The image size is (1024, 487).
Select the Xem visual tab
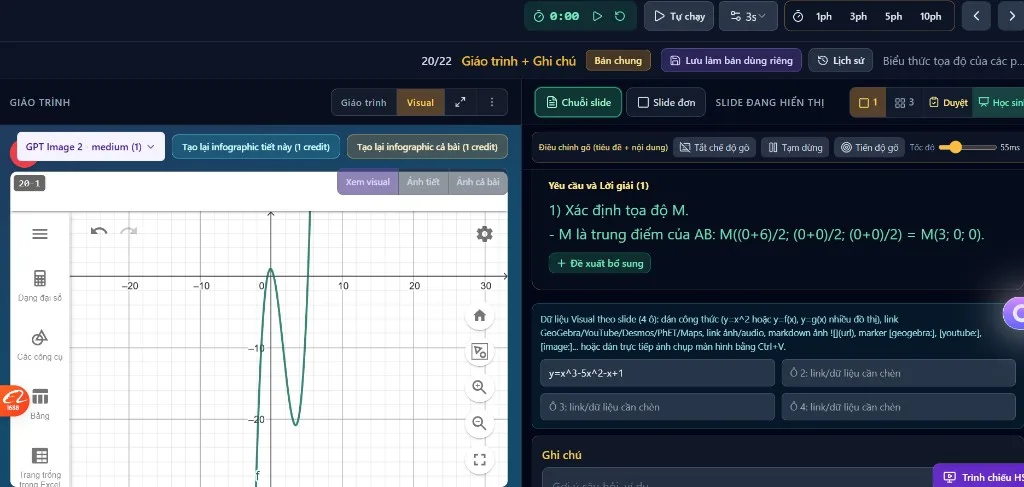coord(368,182)
